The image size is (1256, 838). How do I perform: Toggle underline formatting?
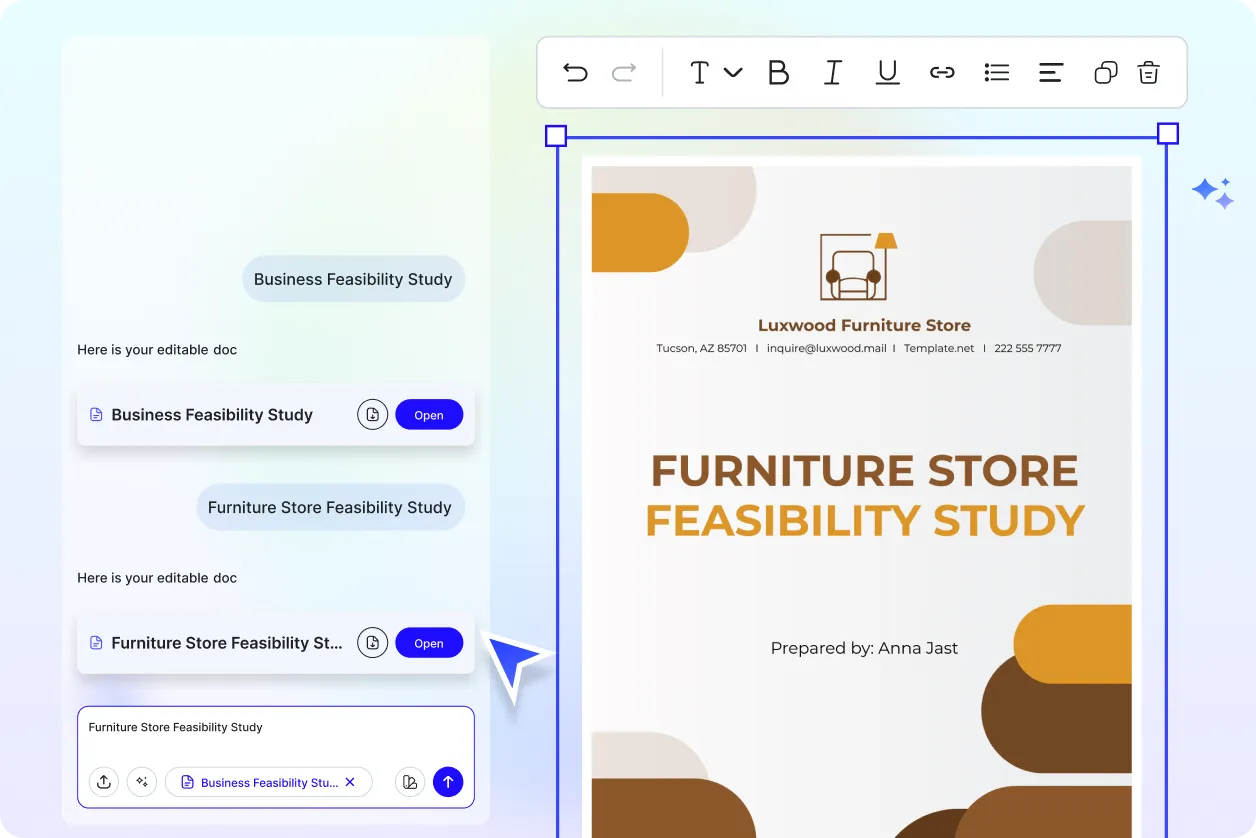pos(887,72)
